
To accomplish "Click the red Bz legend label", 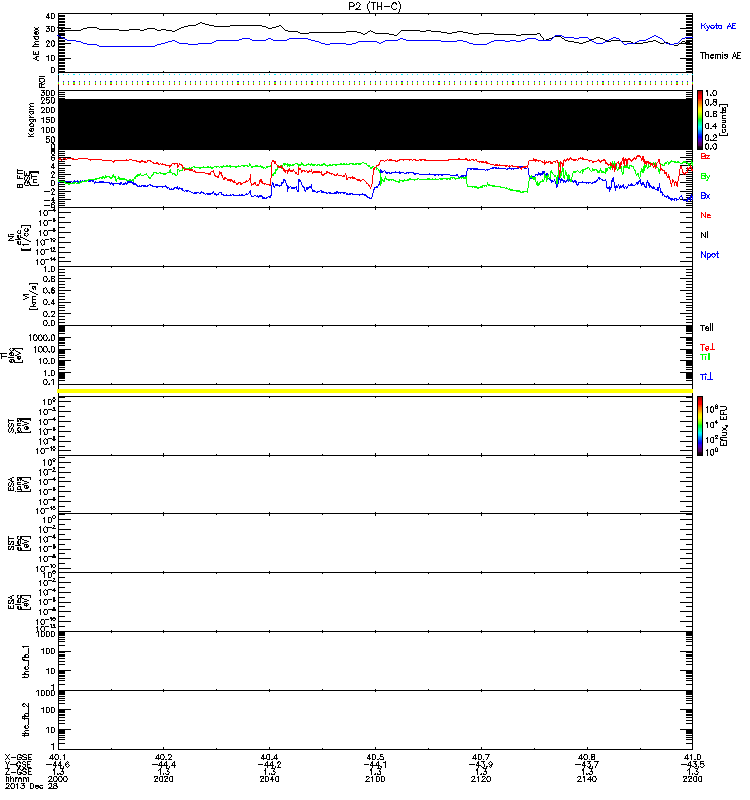I will coord(706,156).
